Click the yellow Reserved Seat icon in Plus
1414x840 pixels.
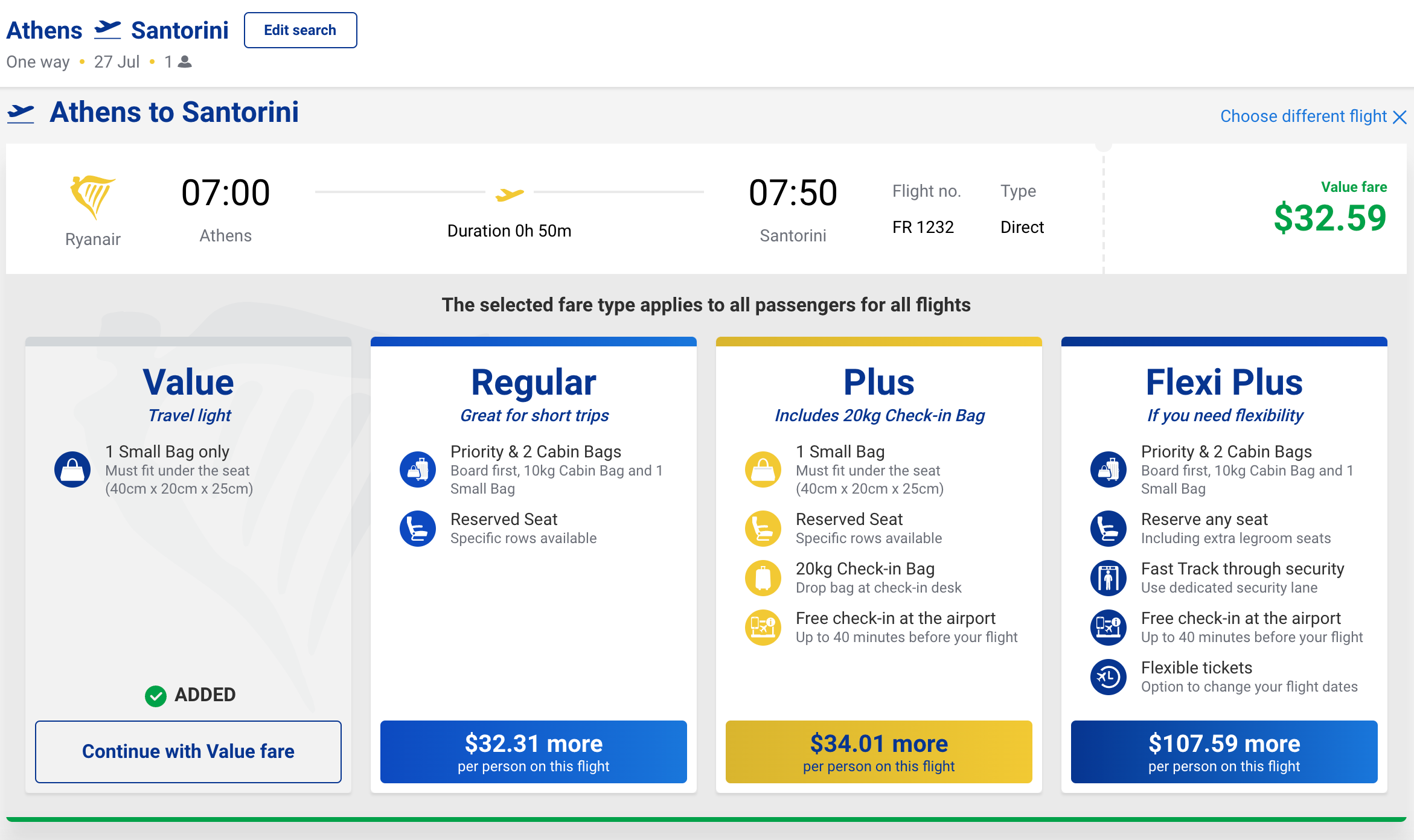point(763,529)
